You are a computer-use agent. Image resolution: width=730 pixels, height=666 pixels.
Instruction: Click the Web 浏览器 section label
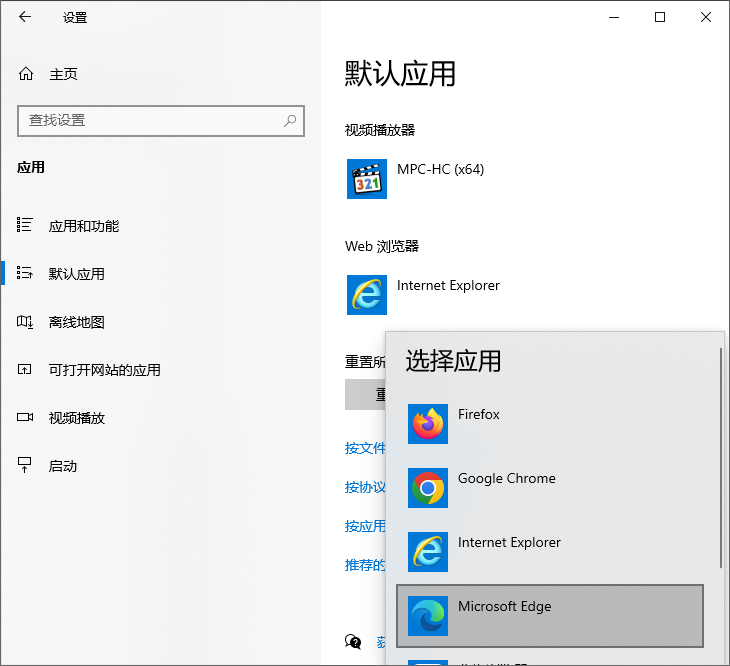[x=382, y=246]
